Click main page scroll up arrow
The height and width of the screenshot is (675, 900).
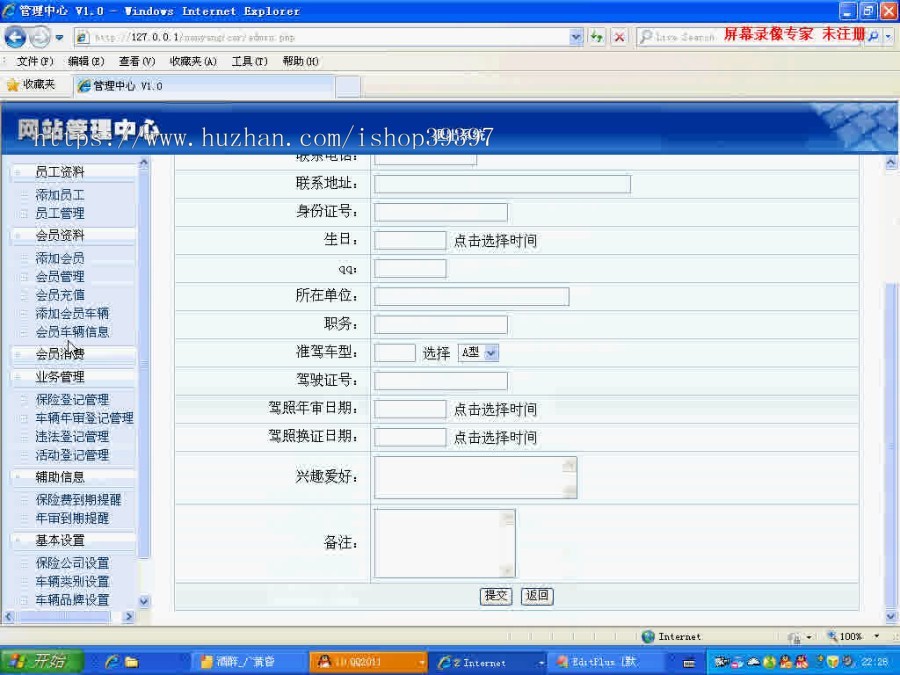891,162
